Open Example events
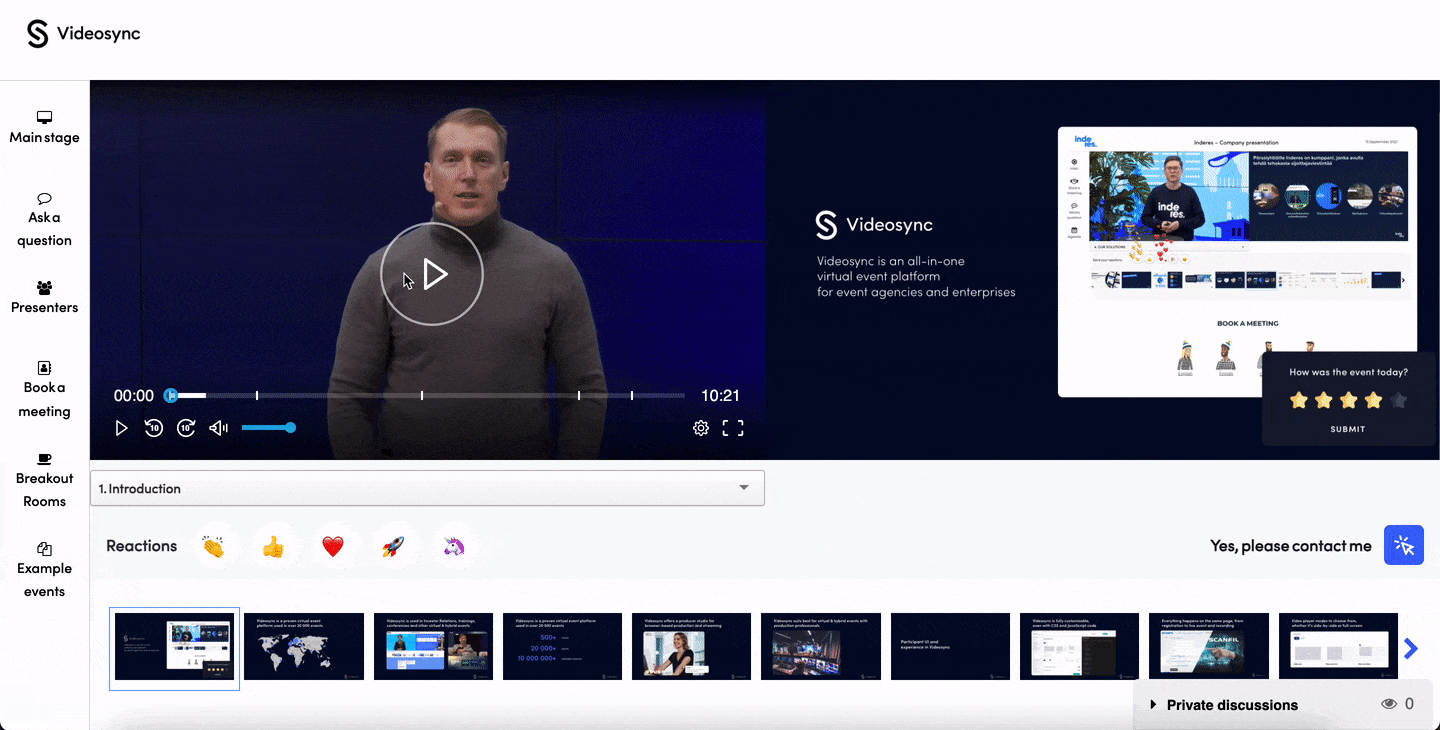This screenshot has height=730, width=1440. click(x=44, y=568)
